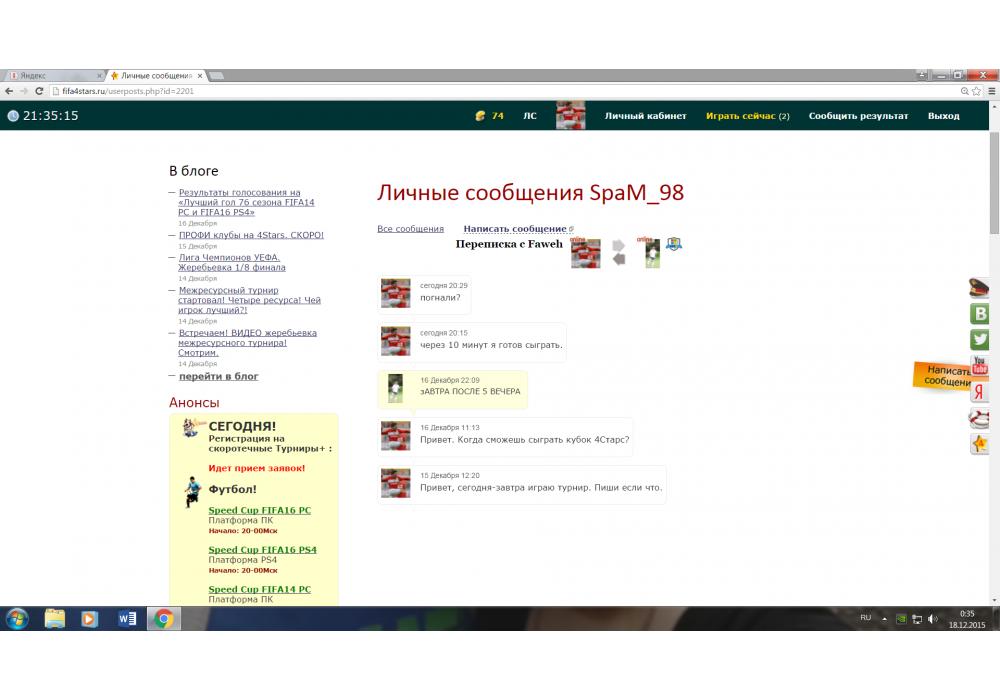Click the coin balance icon
Screen dimensions: 1000x700
[x=480, y=115]
